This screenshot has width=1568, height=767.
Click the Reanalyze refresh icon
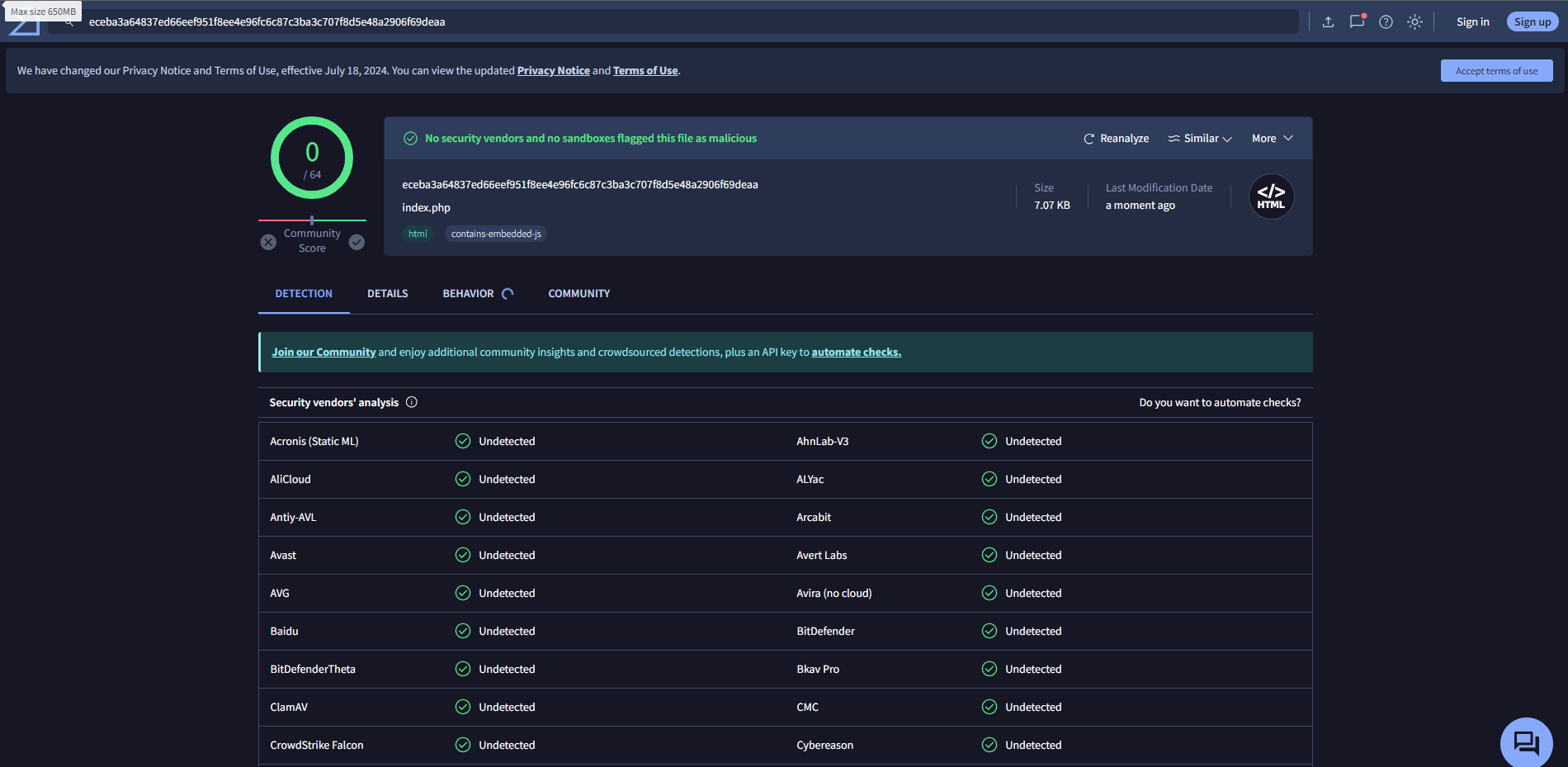[1089, 139]
